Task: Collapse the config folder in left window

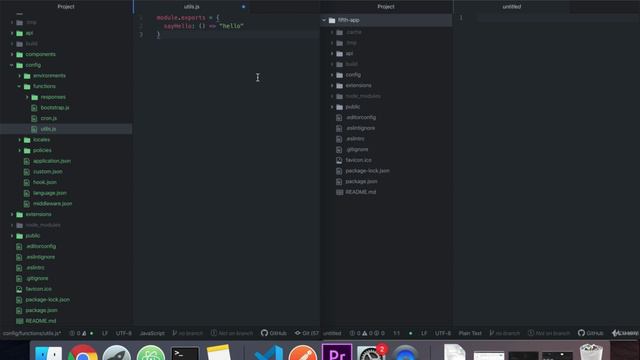Action: (12, 65)
